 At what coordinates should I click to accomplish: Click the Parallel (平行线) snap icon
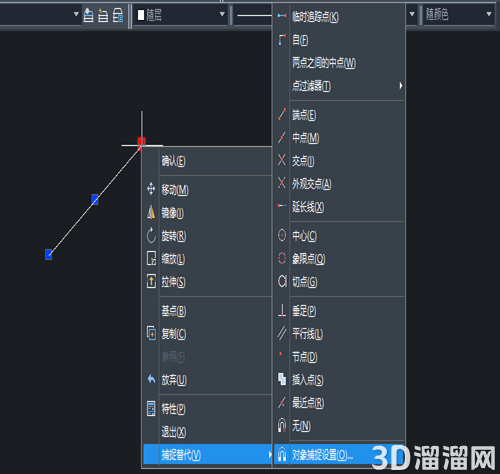coord(282,333)
